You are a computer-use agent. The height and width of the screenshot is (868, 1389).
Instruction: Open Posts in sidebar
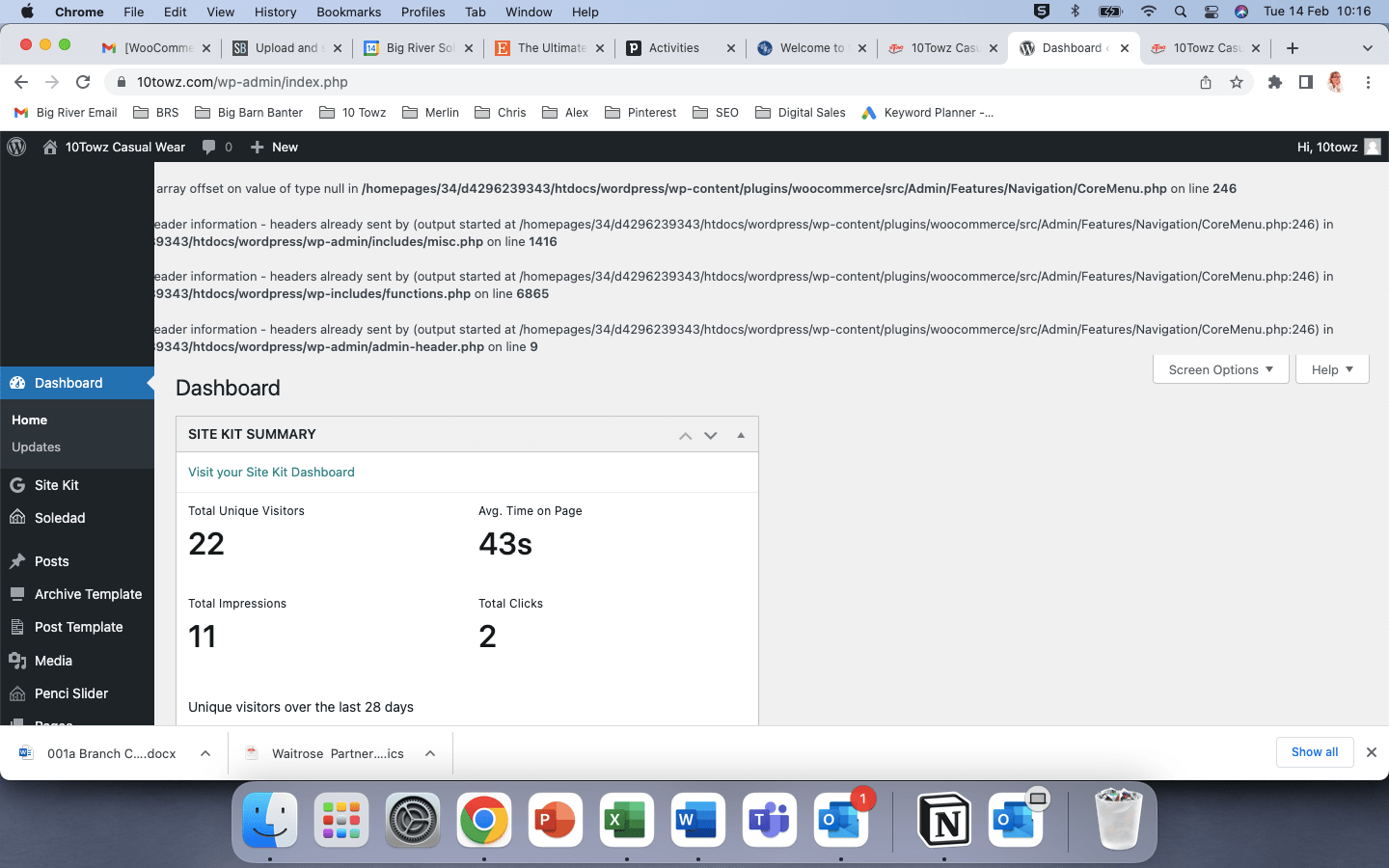coord(77,561)
